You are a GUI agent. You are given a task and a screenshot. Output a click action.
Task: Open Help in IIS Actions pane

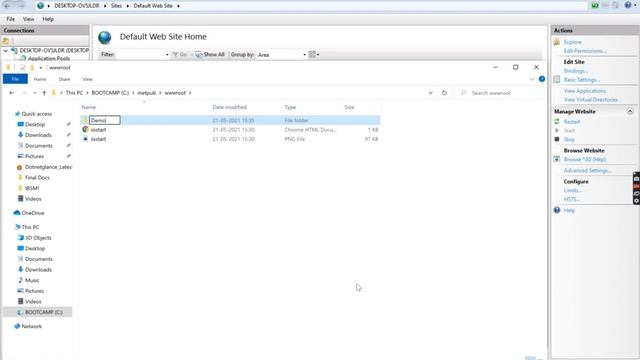coord(569,211)
